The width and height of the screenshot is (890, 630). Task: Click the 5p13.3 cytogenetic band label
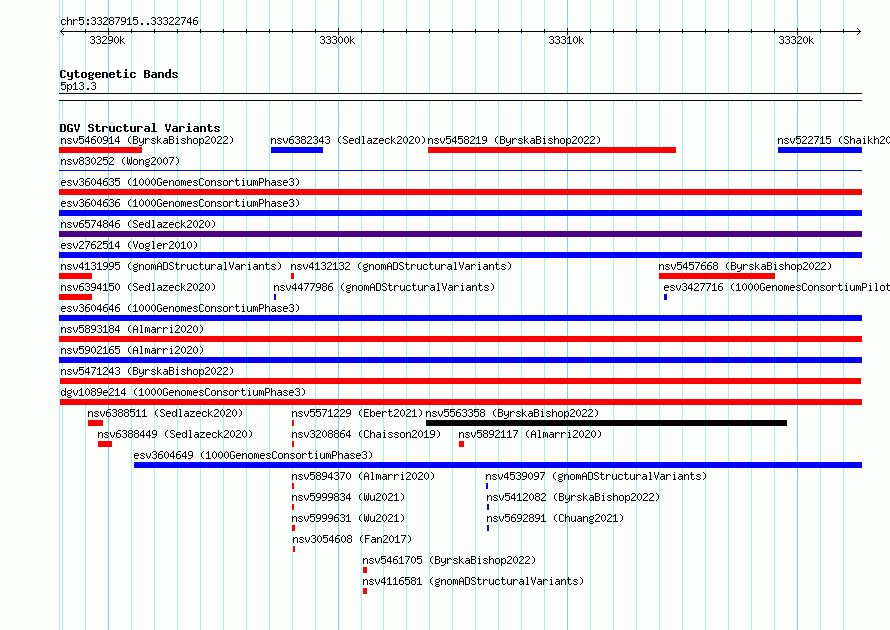[x=78, y=86]
